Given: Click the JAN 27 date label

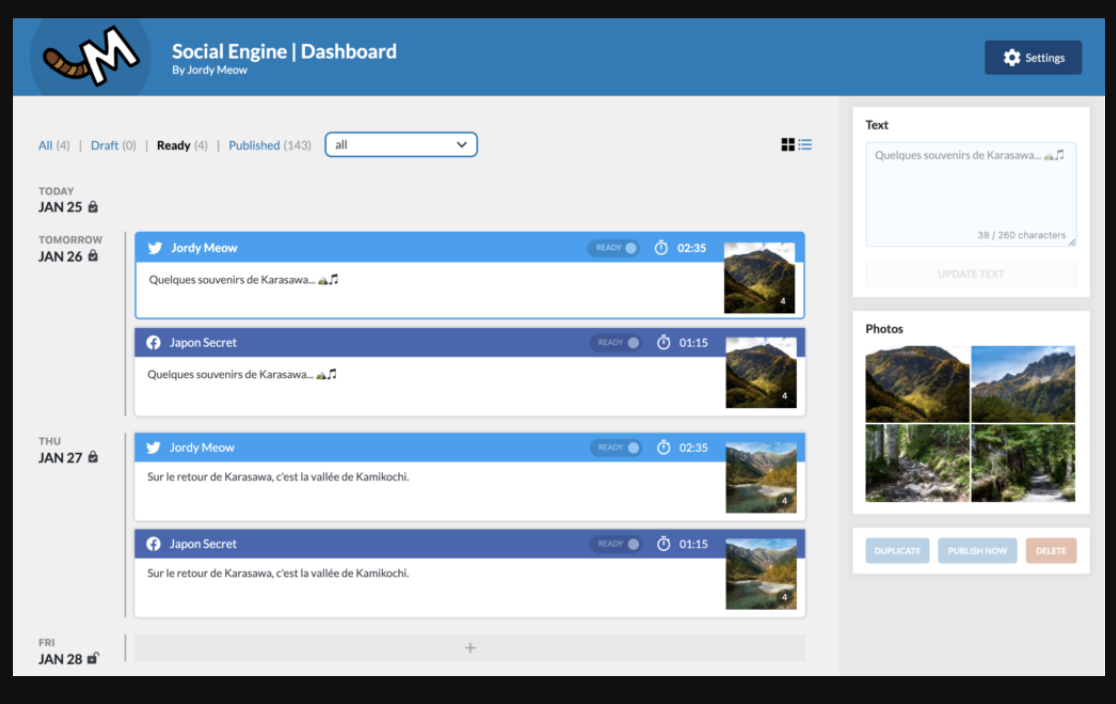Looking at the screenshot, I should [60, 458].
